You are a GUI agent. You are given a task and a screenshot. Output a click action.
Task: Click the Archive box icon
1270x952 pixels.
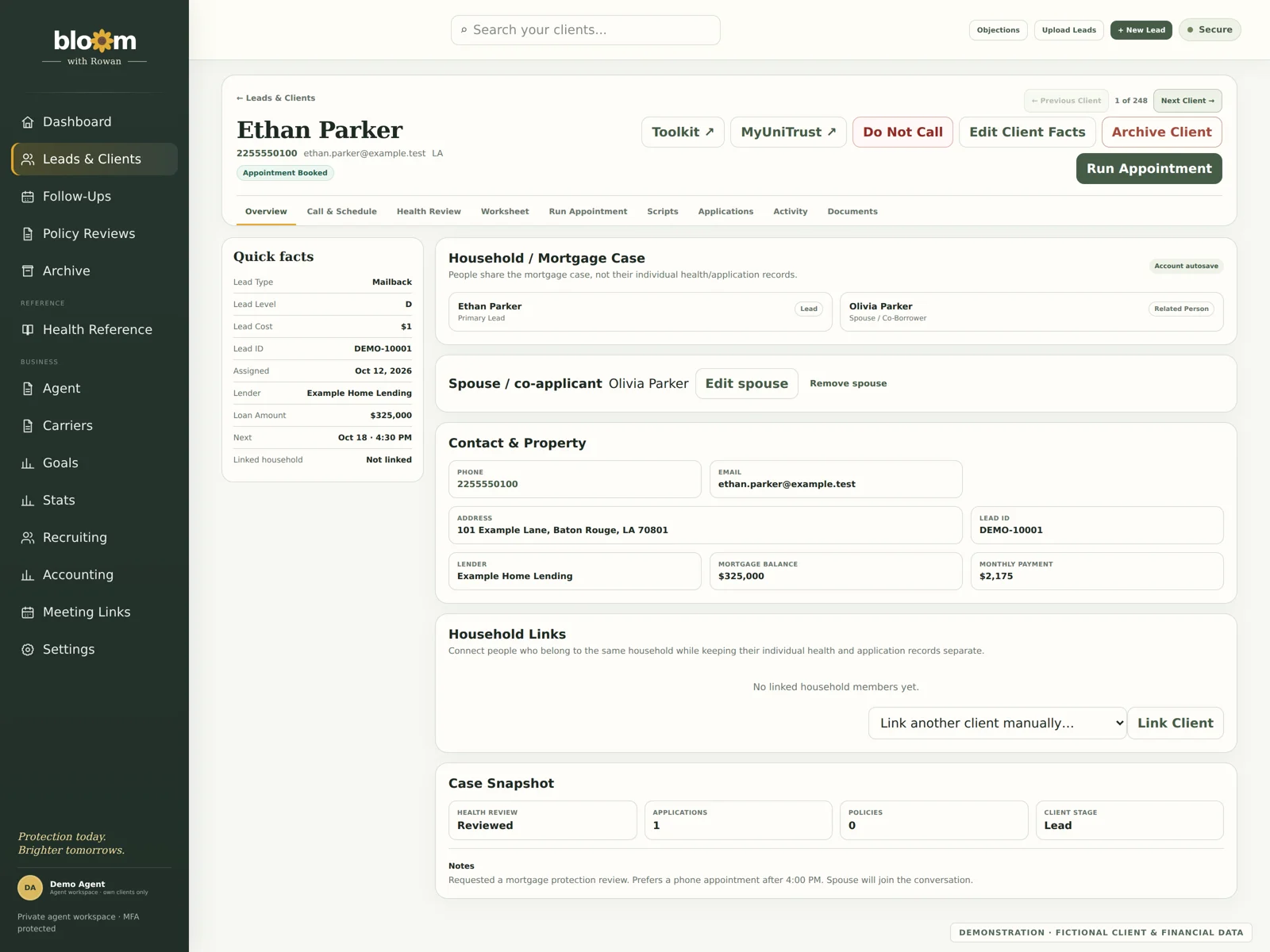(x=28, y=271)
